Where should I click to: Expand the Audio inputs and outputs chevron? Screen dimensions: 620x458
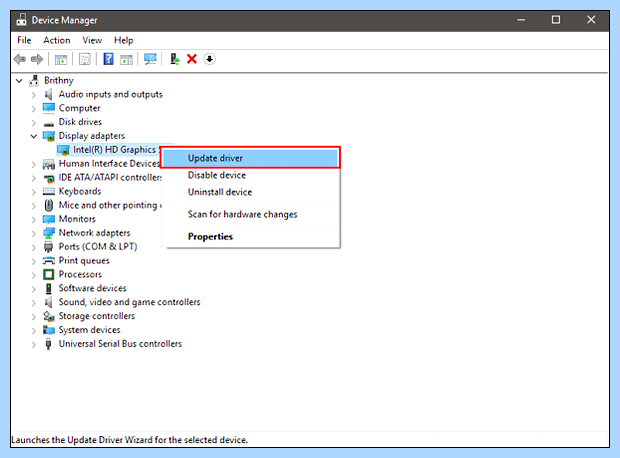[34, 95]
